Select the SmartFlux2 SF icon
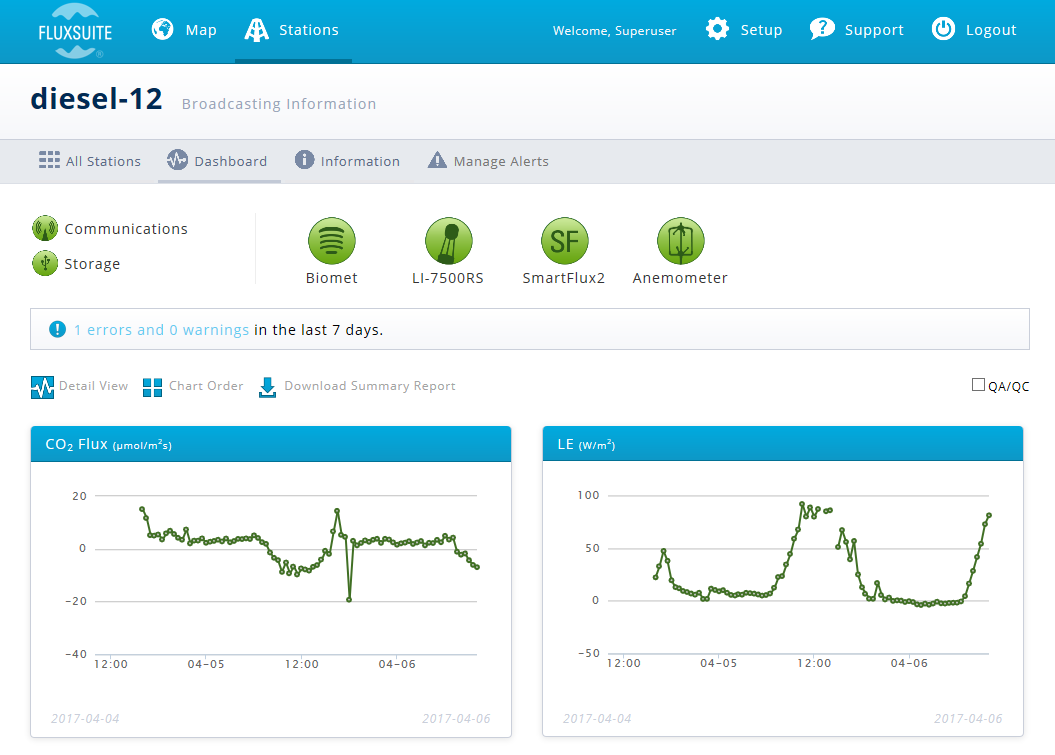Screen dimensions: 1055x755 [x=564, y=241]
